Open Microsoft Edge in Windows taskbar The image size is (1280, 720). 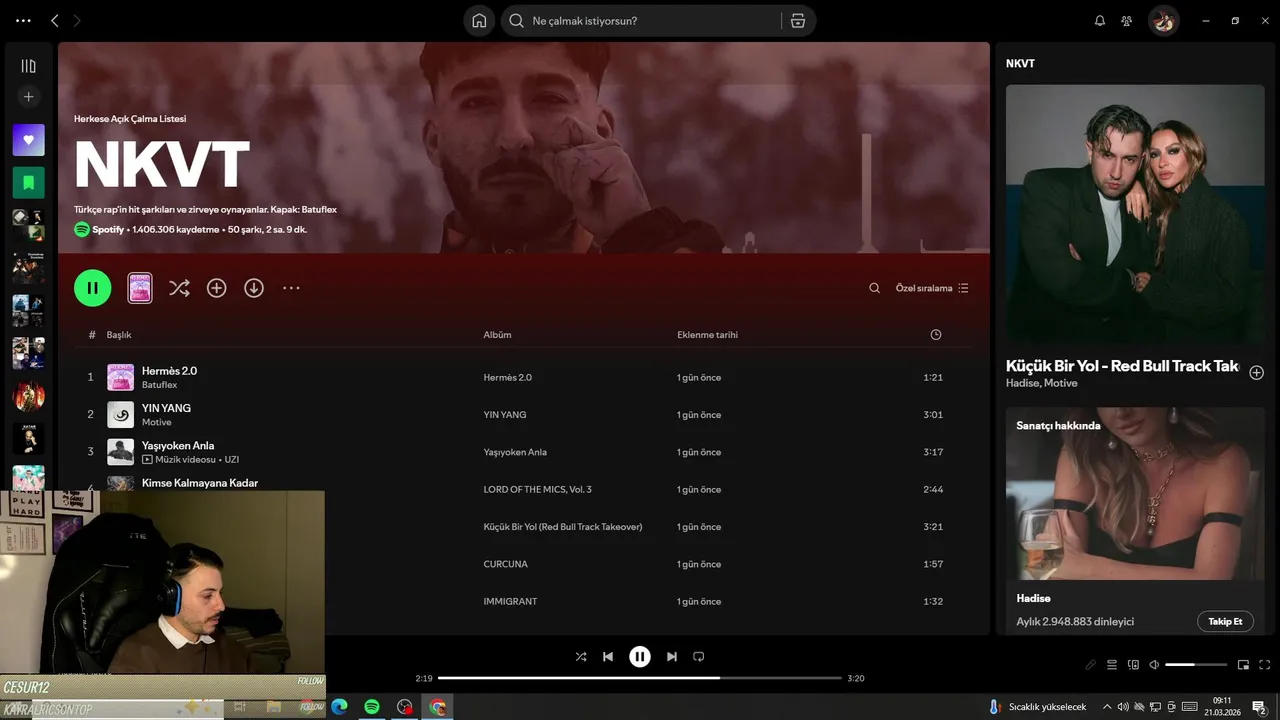tap(339, 707)
